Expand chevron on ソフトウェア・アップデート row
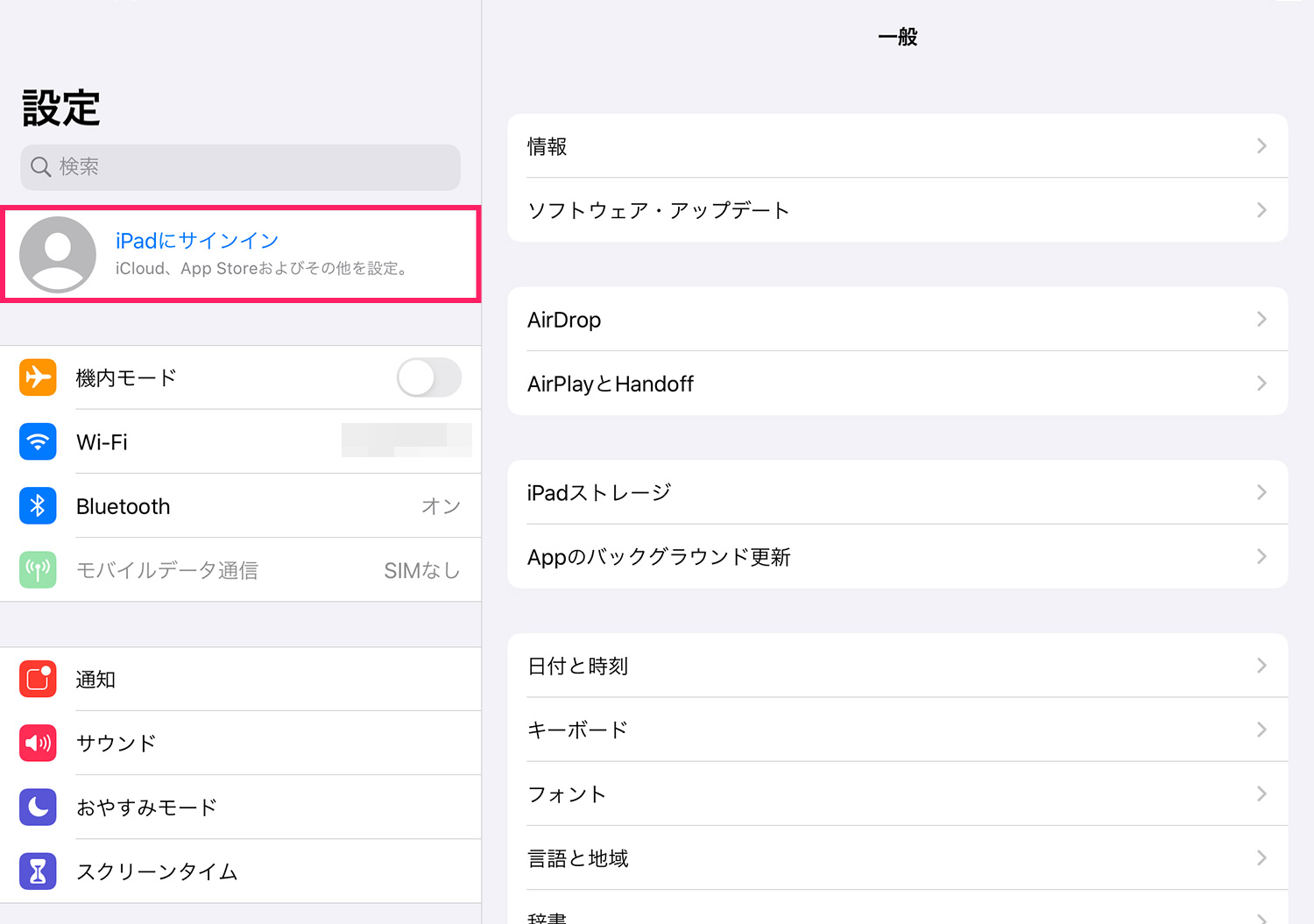The height and width of the screenshot is (924, 1314). pos(1261,210)
